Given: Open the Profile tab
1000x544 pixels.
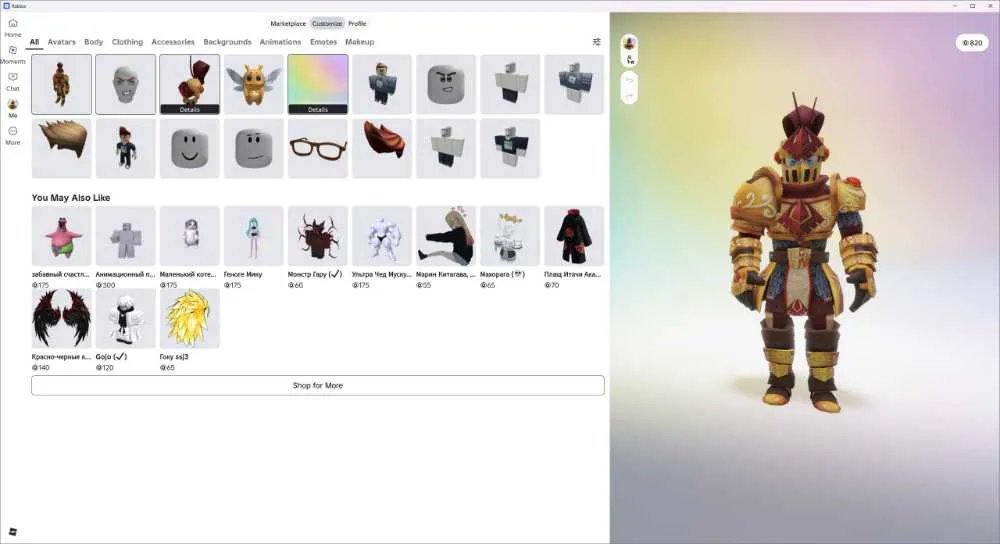Looking at the screenshot, I should point(357,24).
